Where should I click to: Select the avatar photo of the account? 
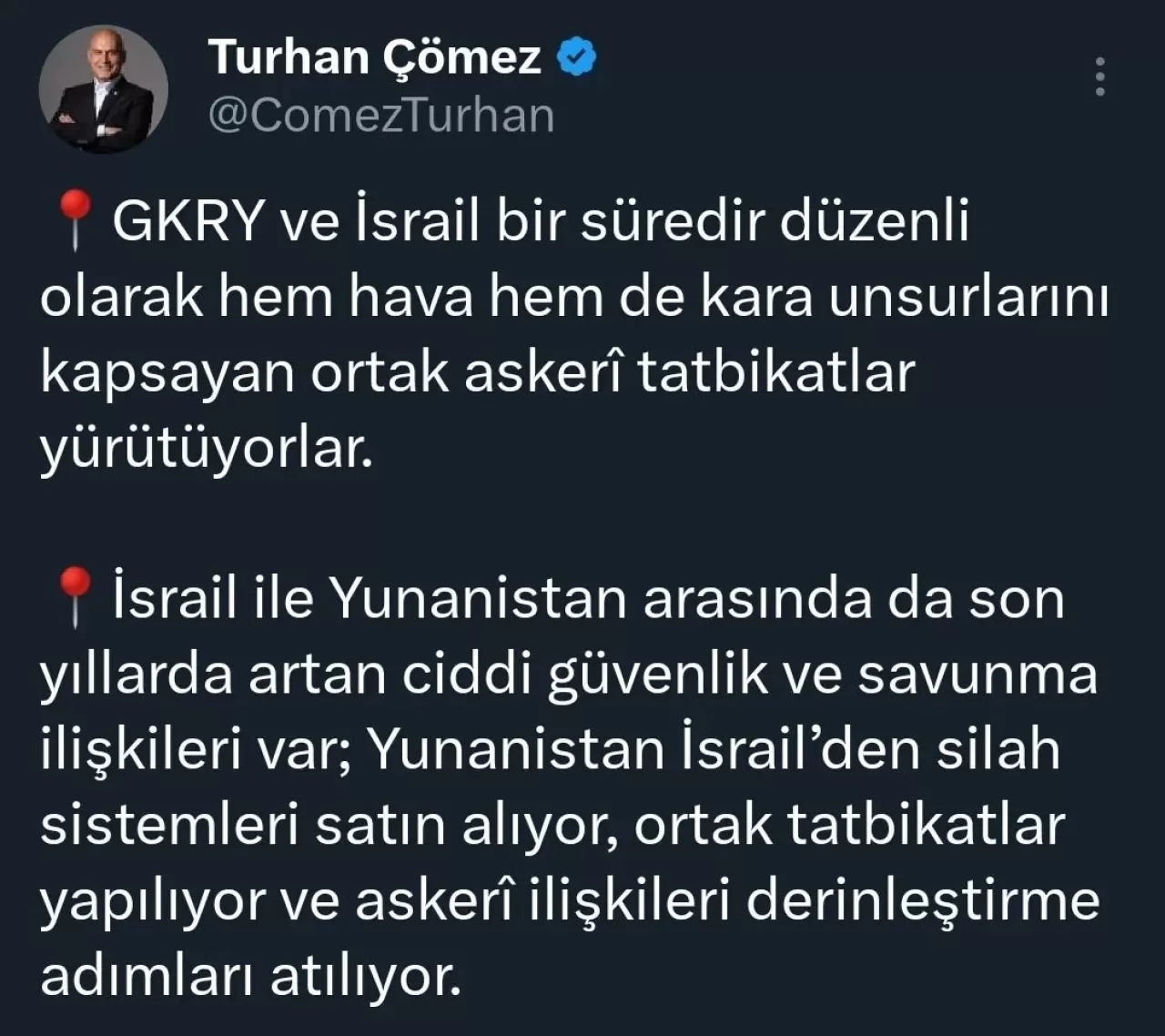pos(103,86)
